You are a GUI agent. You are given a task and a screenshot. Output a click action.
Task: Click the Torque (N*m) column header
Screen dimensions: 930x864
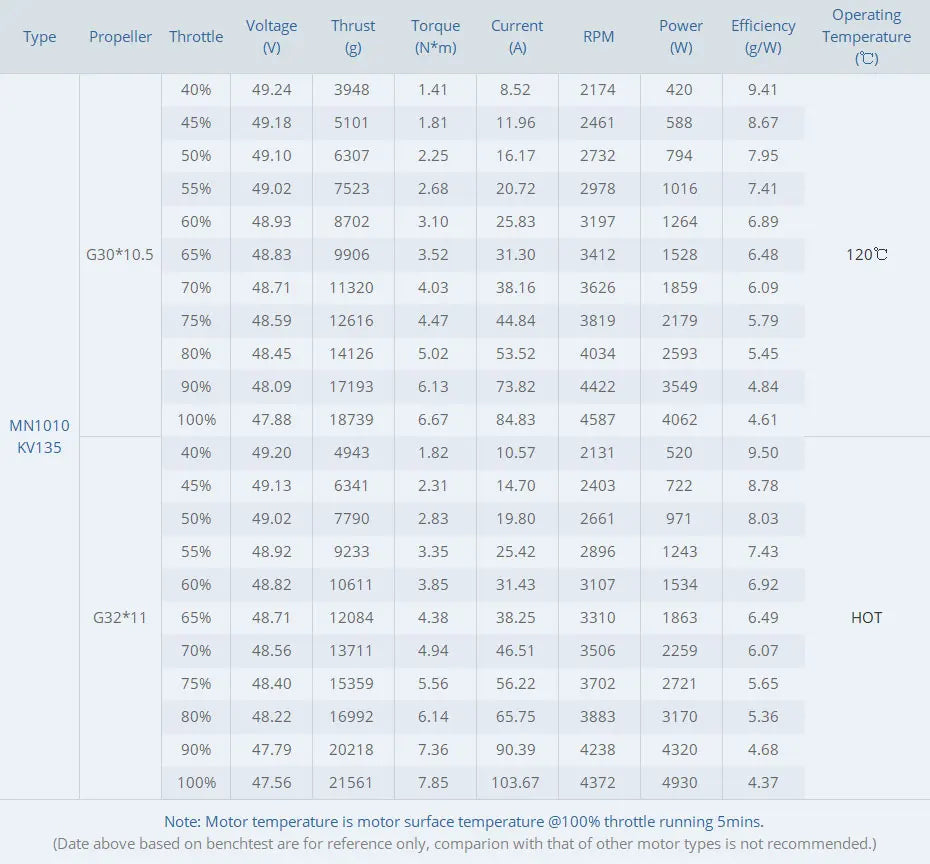click(435, 37)
